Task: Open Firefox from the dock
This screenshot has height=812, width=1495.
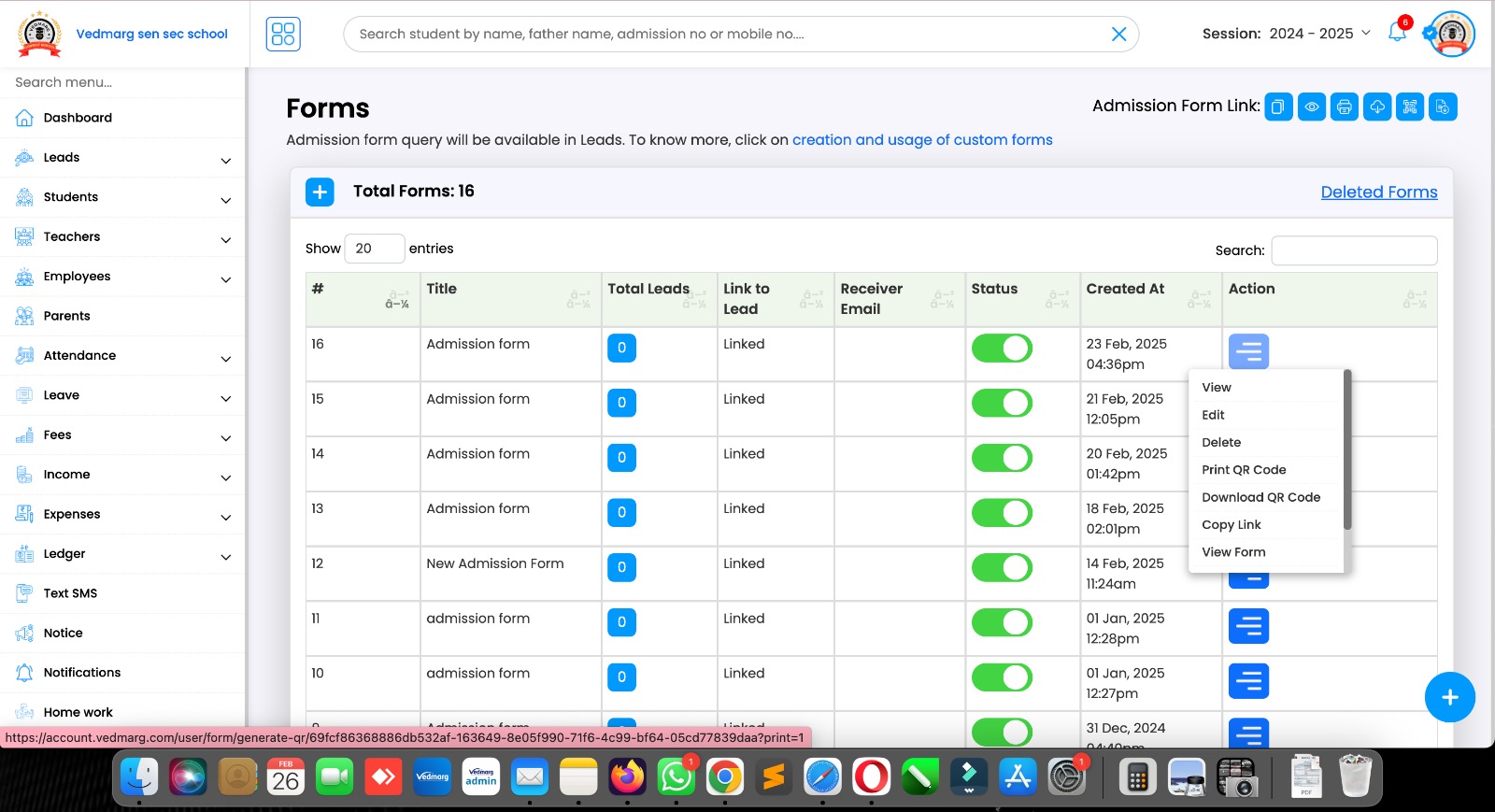Action: 627,776
